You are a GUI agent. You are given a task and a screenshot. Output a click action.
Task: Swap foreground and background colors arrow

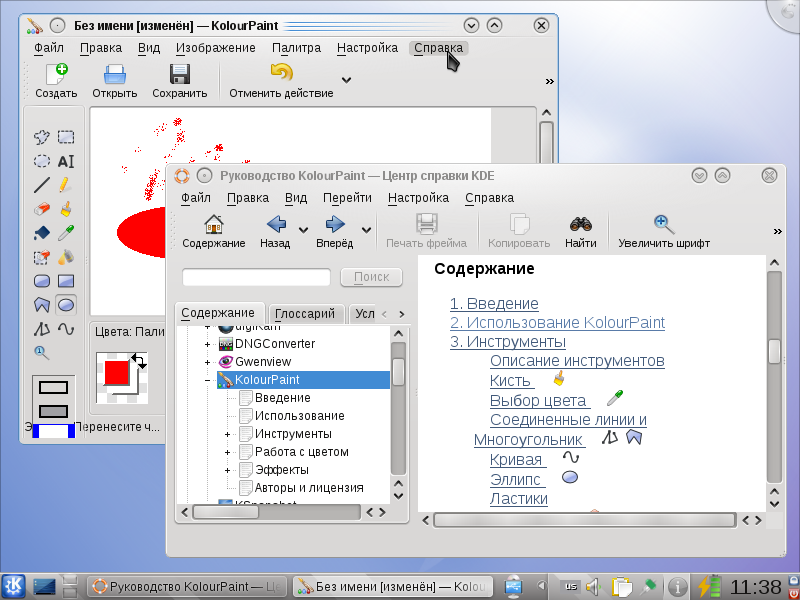tap(138, 361)
